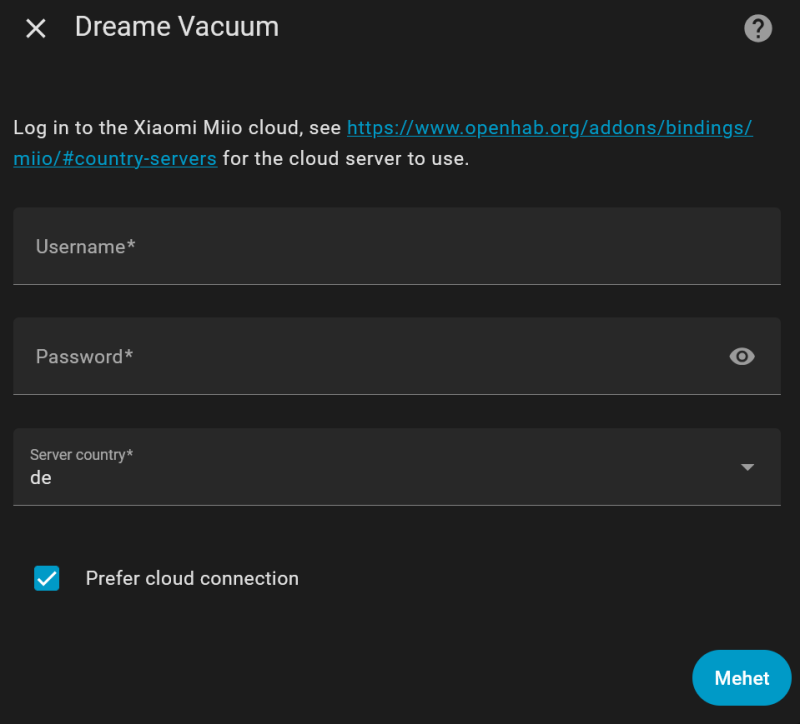The image size is (800, 724).
Task: Click the "Dreame Vacuum" dialog title
Action: [177, 27]
